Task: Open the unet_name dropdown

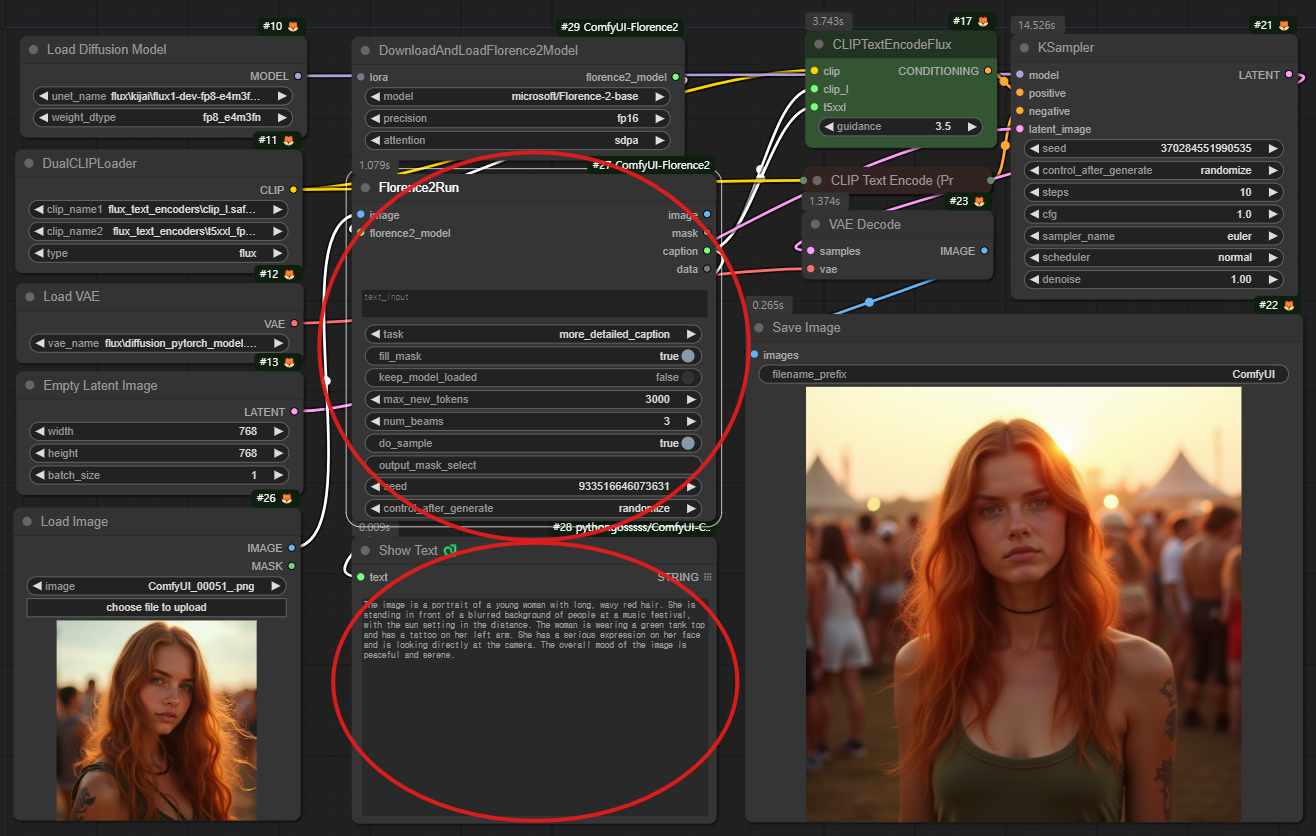Action: pos(162,96)
